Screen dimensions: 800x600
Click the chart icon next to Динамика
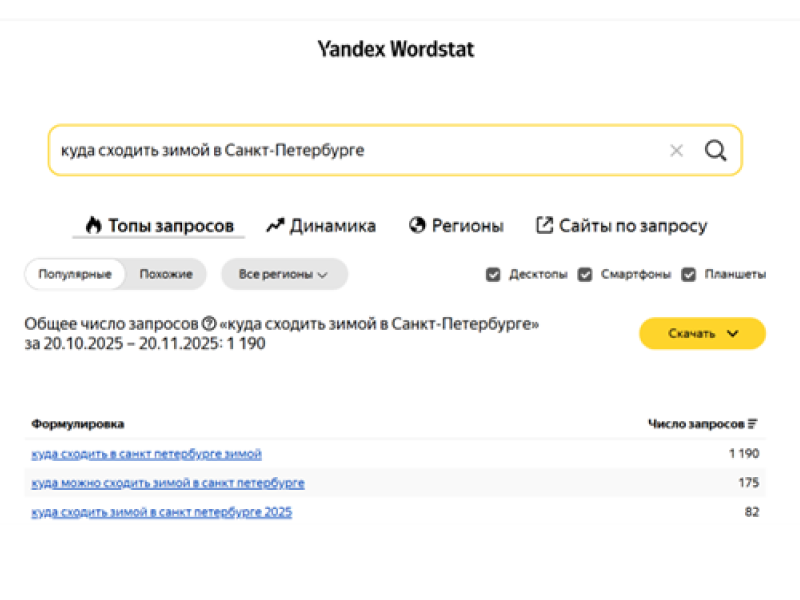[275, 225]
